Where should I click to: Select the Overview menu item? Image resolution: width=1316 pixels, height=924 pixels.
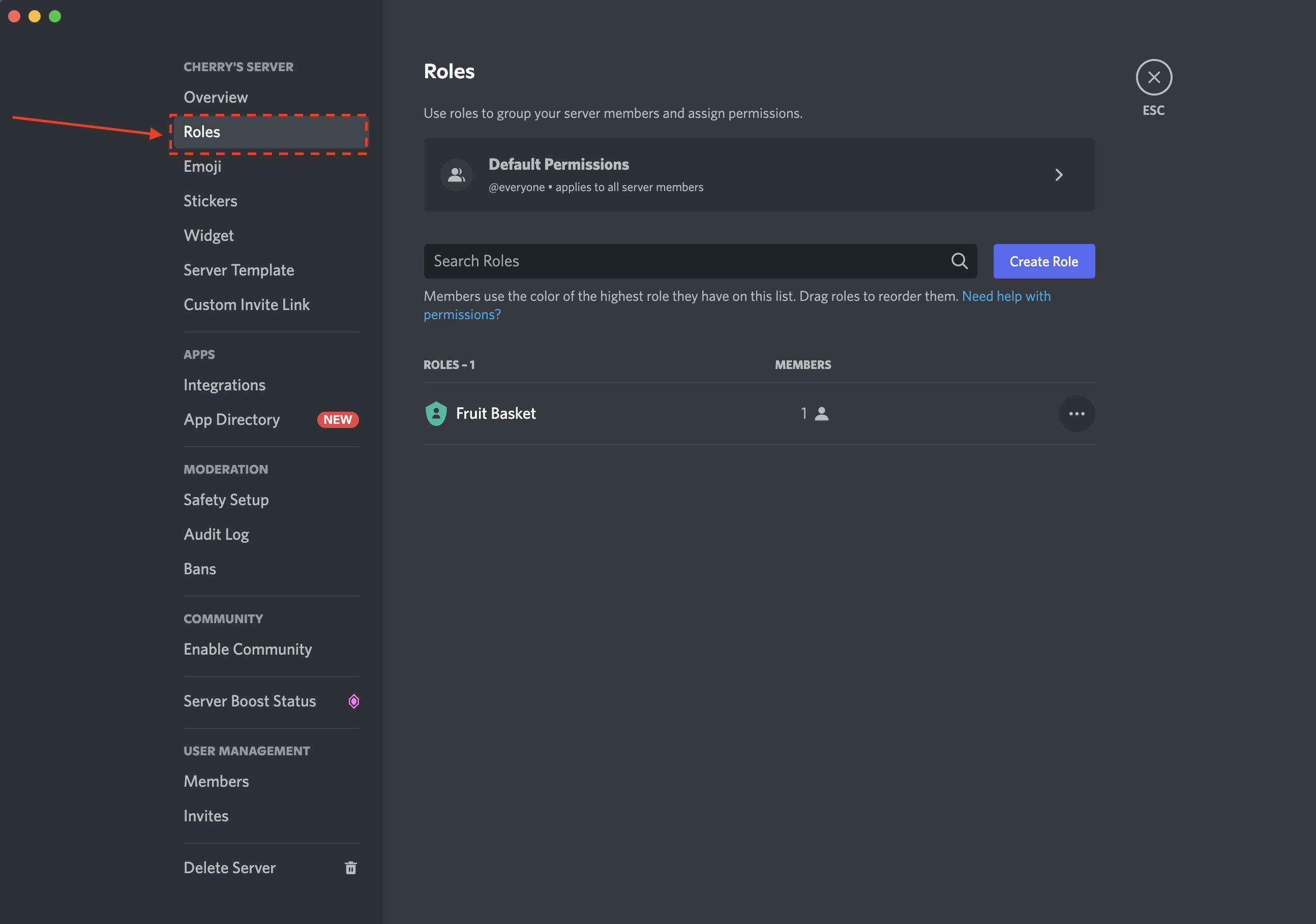coord(215,96)
